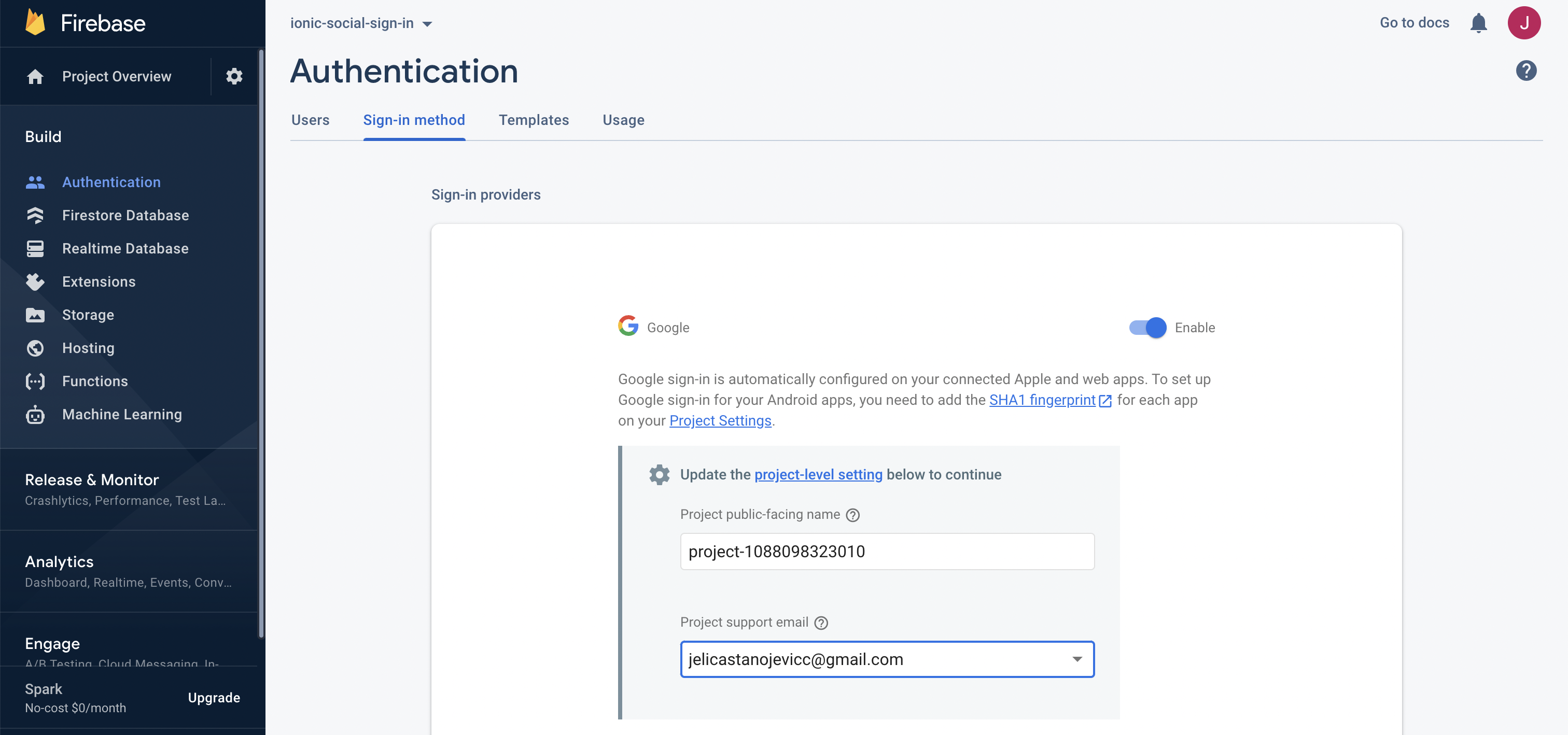1568x735 pixels.
Task: Open project settings gear icon in sidebar
Action: [x=234, y=77]
